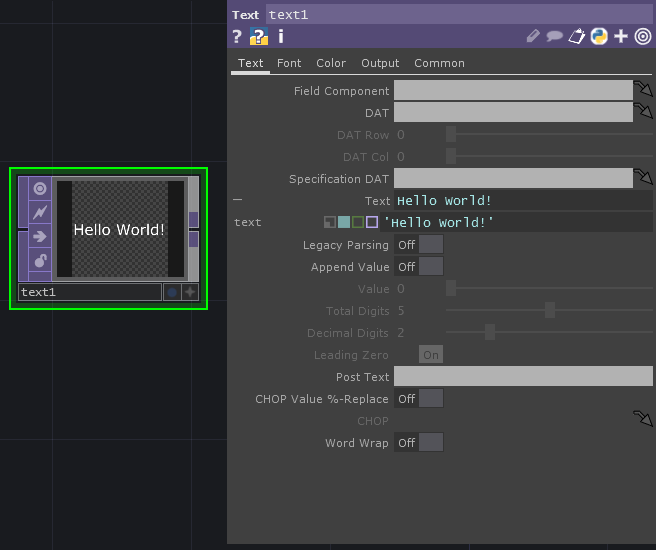Set text parameter to bind mode (purple square)

click(x=372, y=222)
